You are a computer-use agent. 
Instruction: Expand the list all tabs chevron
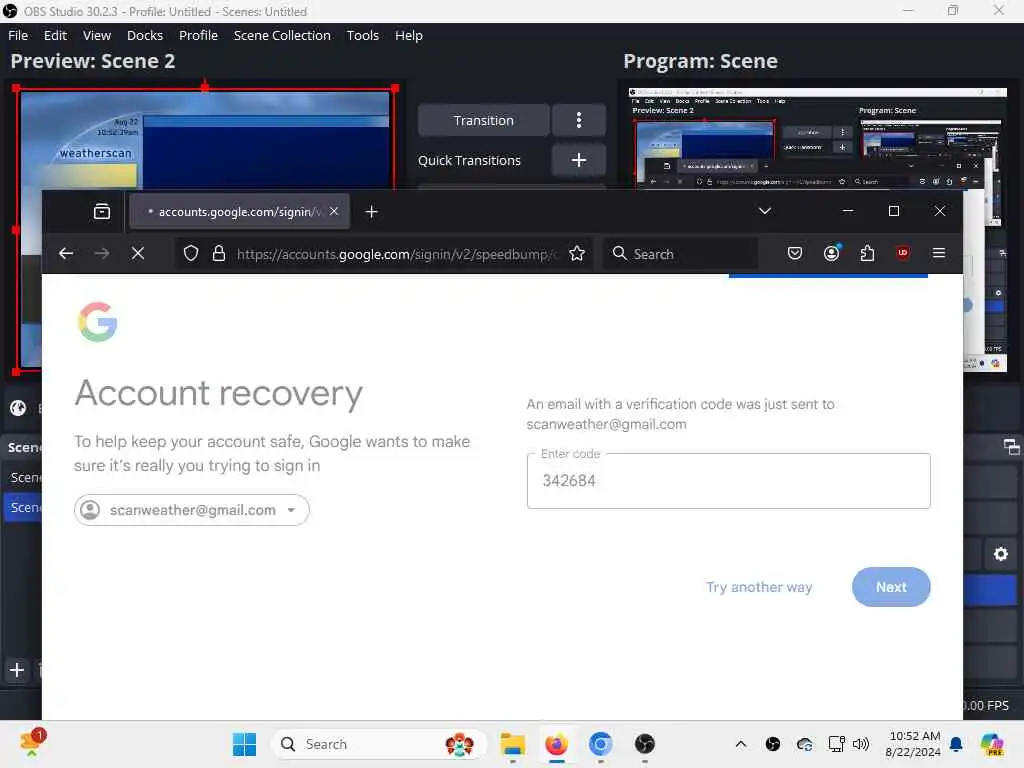pyautogui.click(x=765, y=211)
